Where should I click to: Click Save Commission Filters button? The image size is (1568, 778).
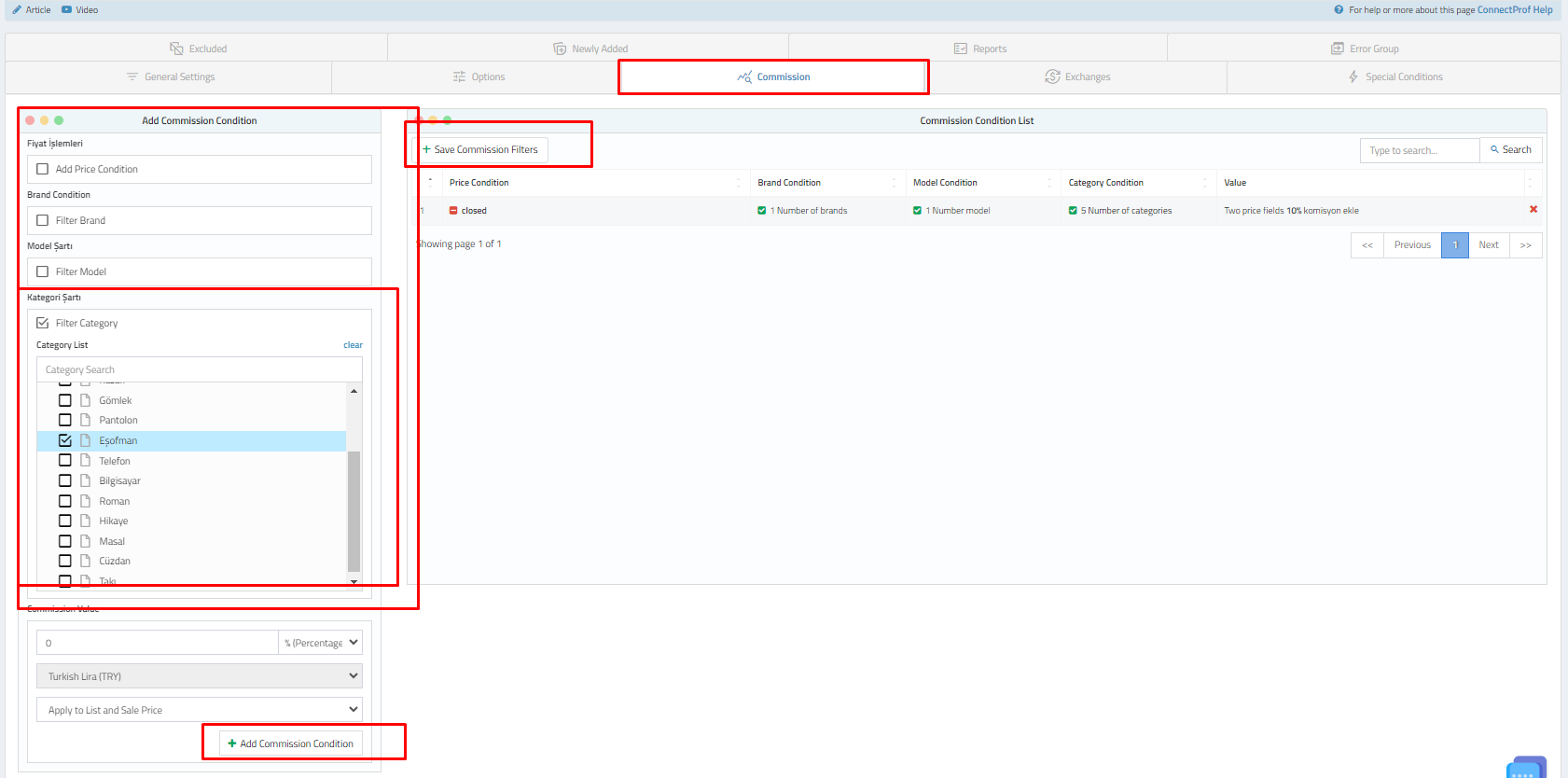[479, 149]
